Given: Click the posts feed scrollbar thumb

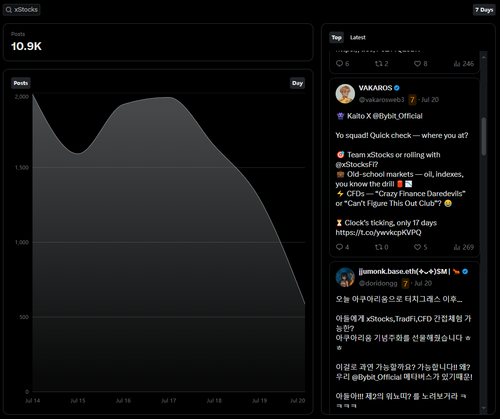Looking at the screenshot, I should (484, 136).
